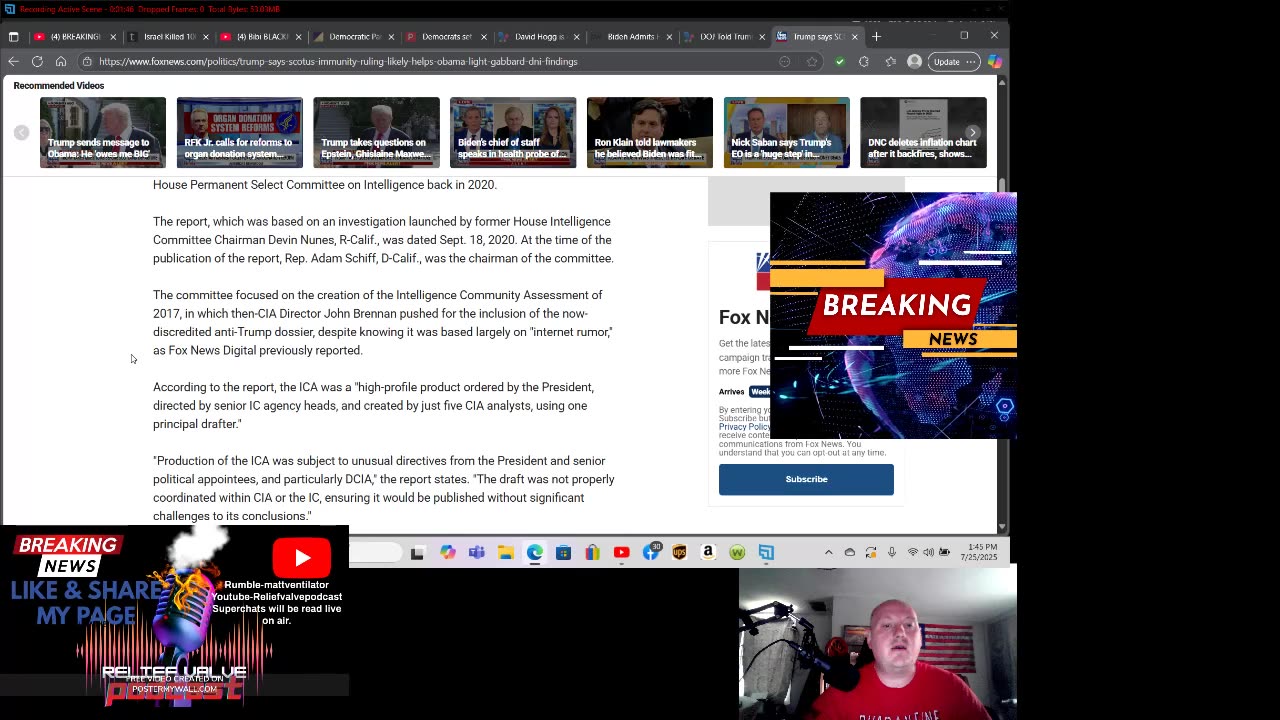Click the green shield icon in toolbar
Viewport: 1280px width, 720px height.
[x=840, y=62]
